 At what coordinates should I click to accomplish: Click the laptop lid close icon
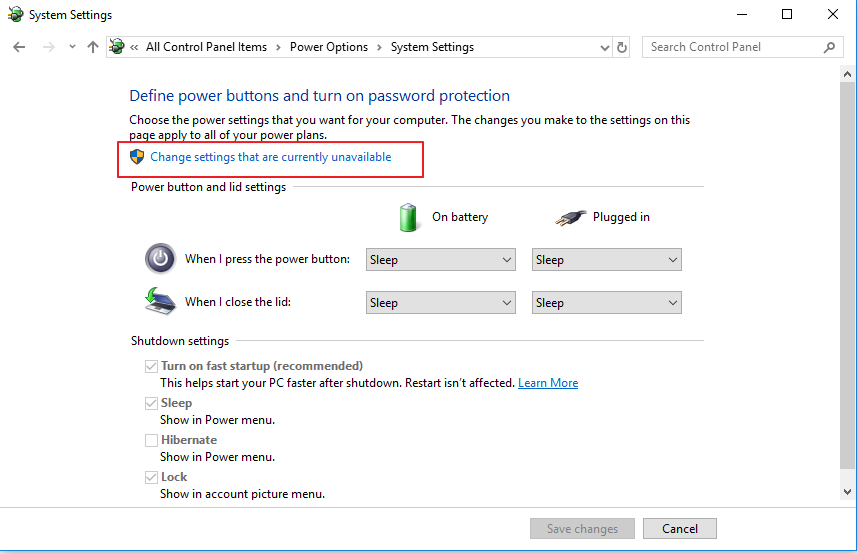click(160, 301)
